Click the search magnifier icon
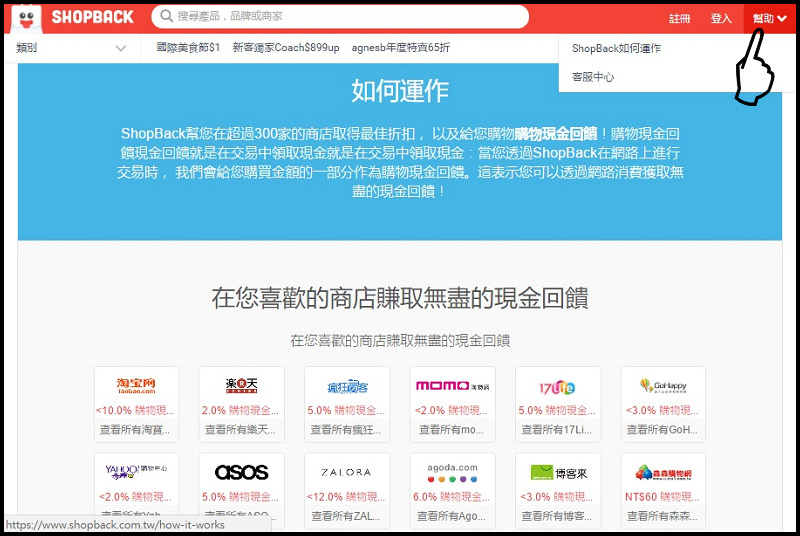800x536 pixels. coord(166,16)
